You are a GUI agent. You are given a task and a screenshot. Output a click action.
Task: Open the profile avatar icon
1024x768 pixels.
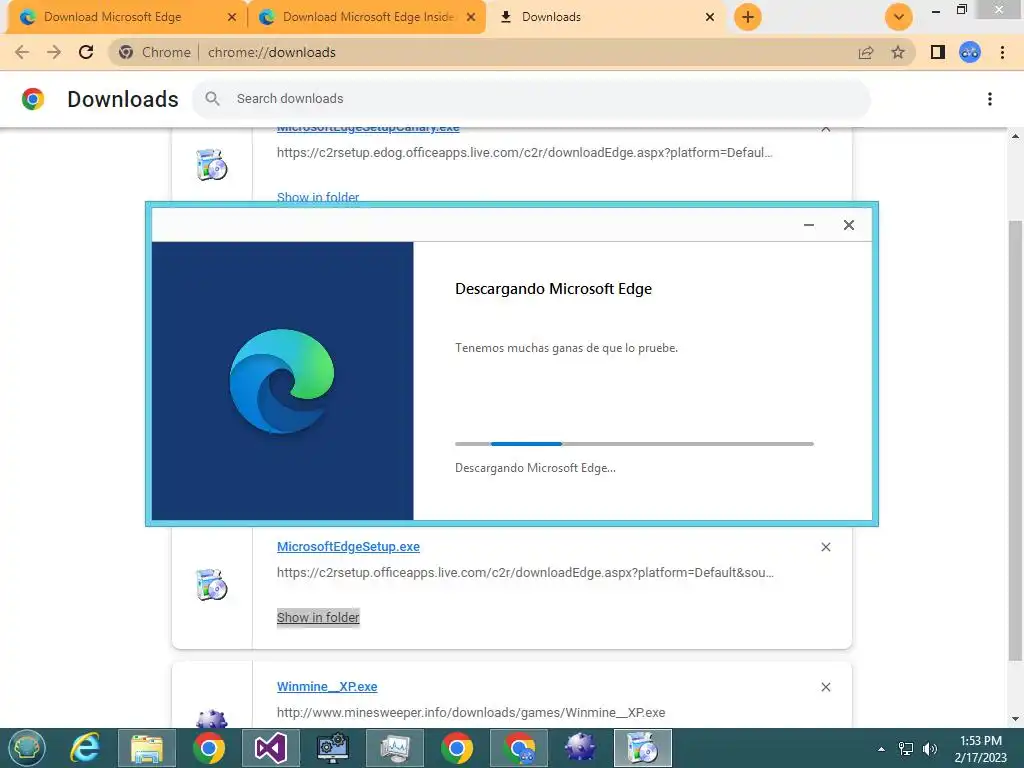point(970,52)
